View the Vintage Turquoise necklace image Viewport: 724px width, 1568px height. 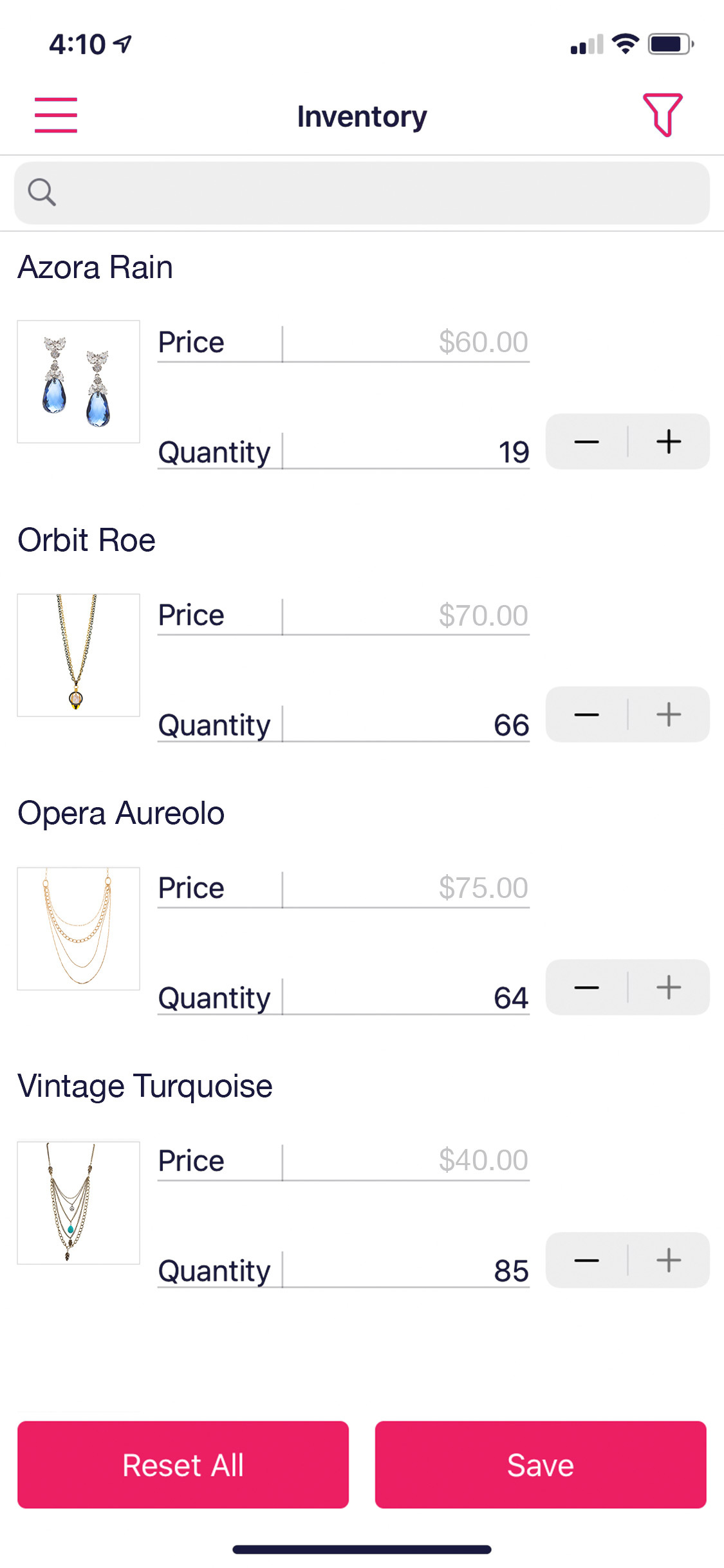click(x=79, y=1202)
